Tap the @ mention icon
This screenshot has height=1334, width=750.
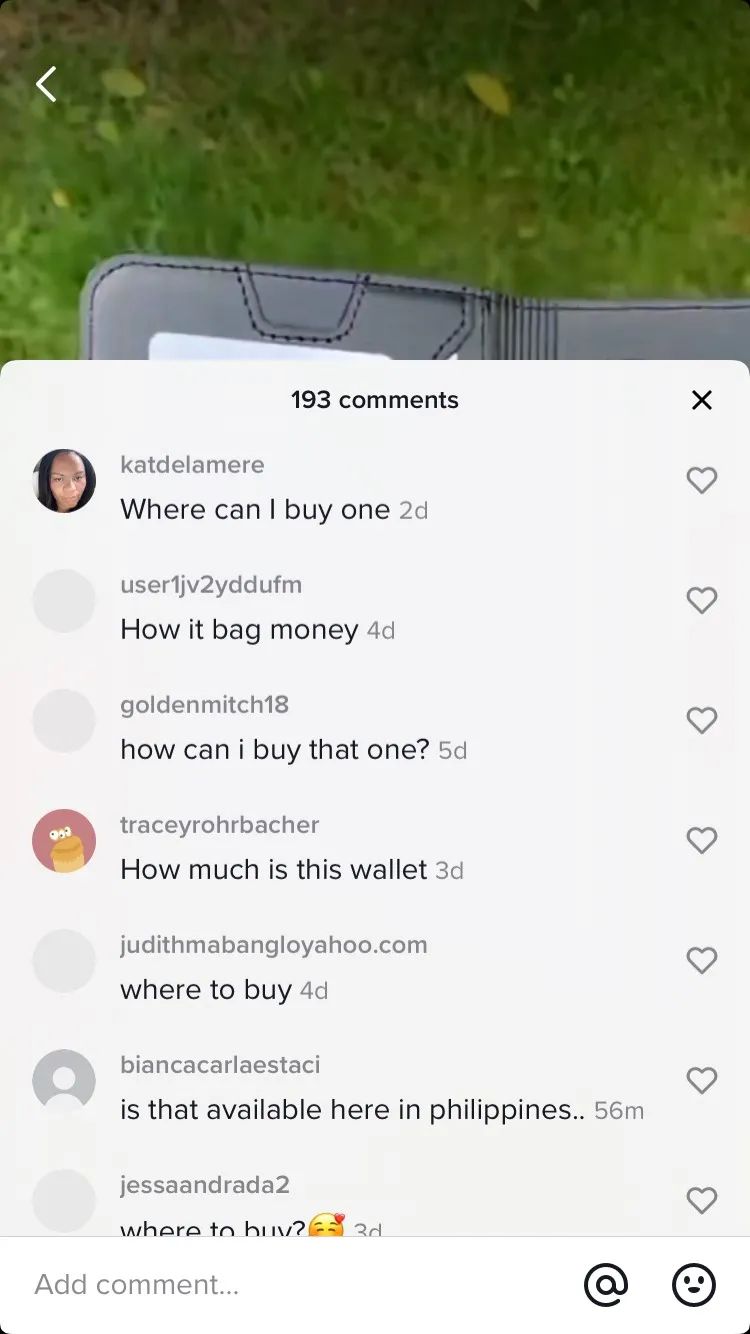pos(606,1284)
